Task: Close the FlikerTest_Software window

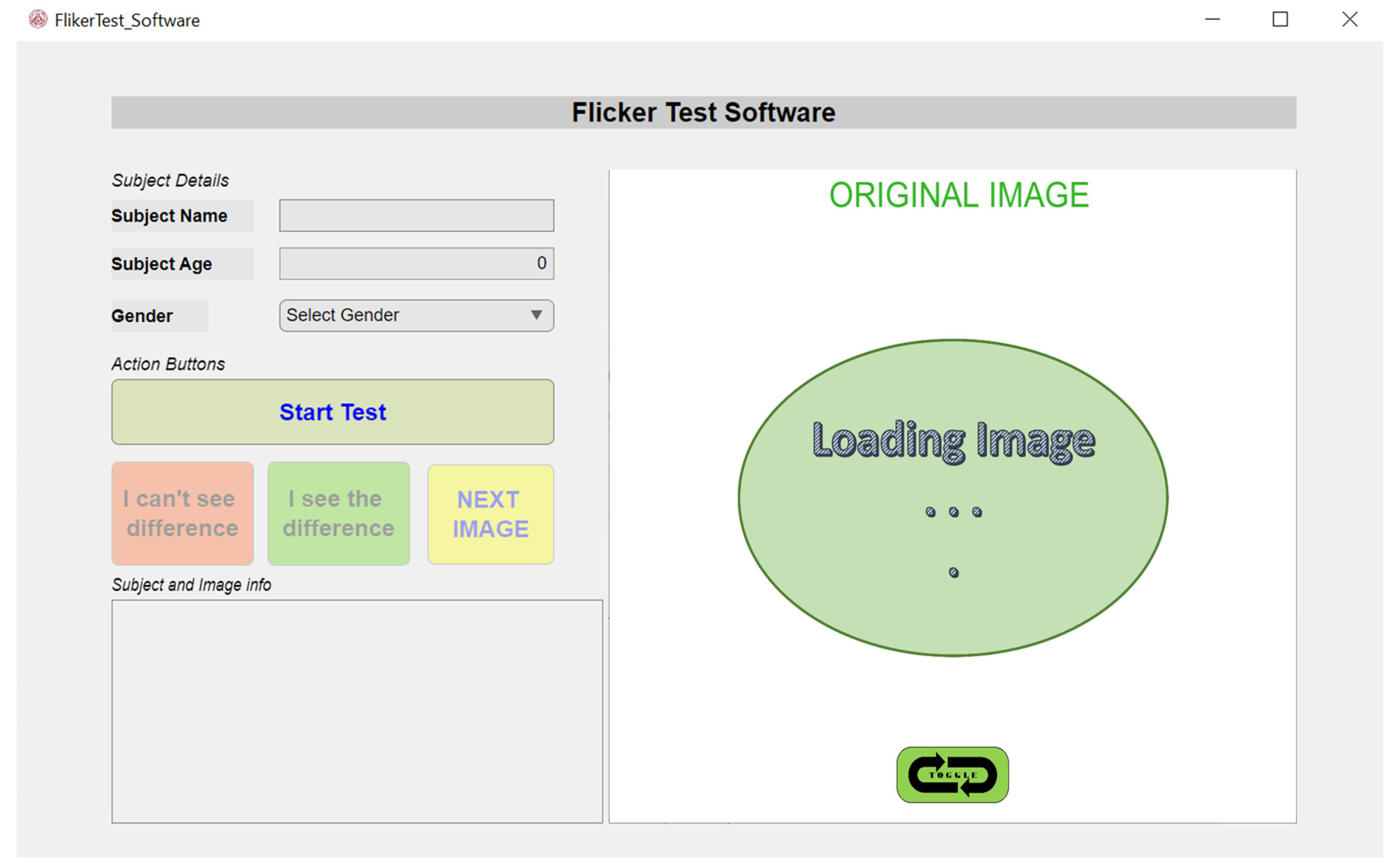Action: [x=1349, y=20]
